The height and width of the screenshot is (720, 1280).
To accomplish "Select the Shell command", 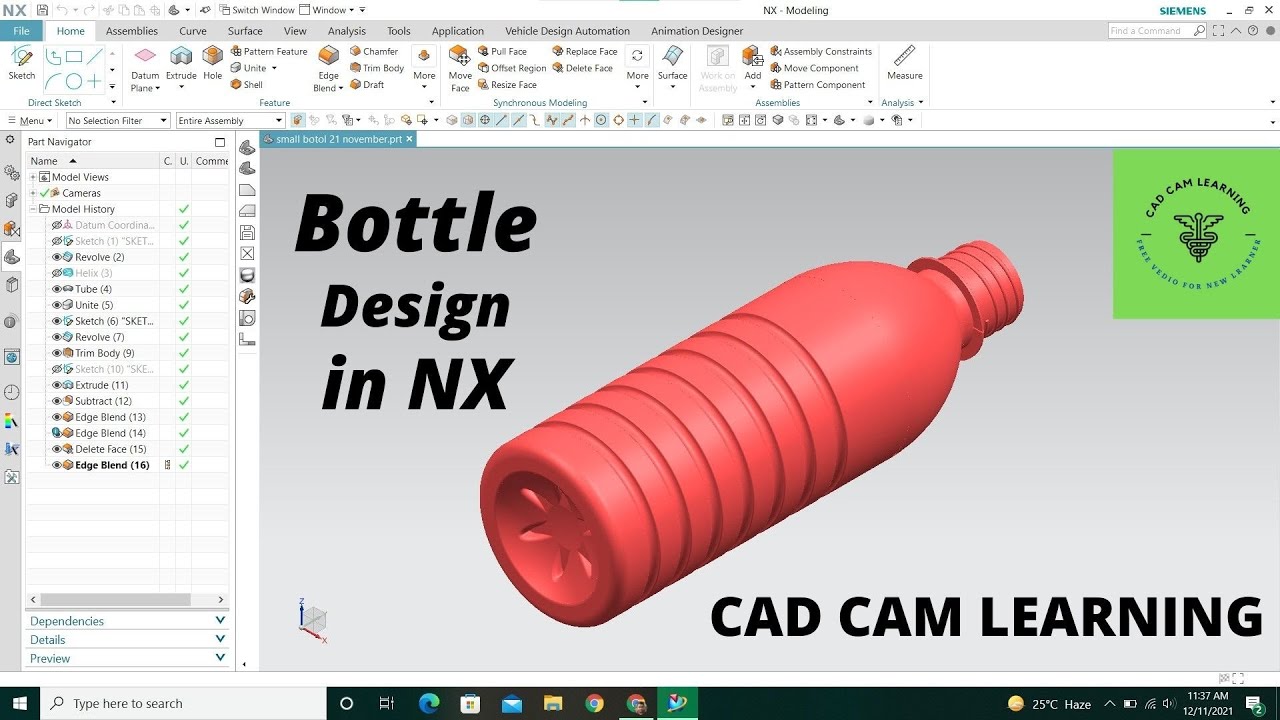I will (247, 85).
